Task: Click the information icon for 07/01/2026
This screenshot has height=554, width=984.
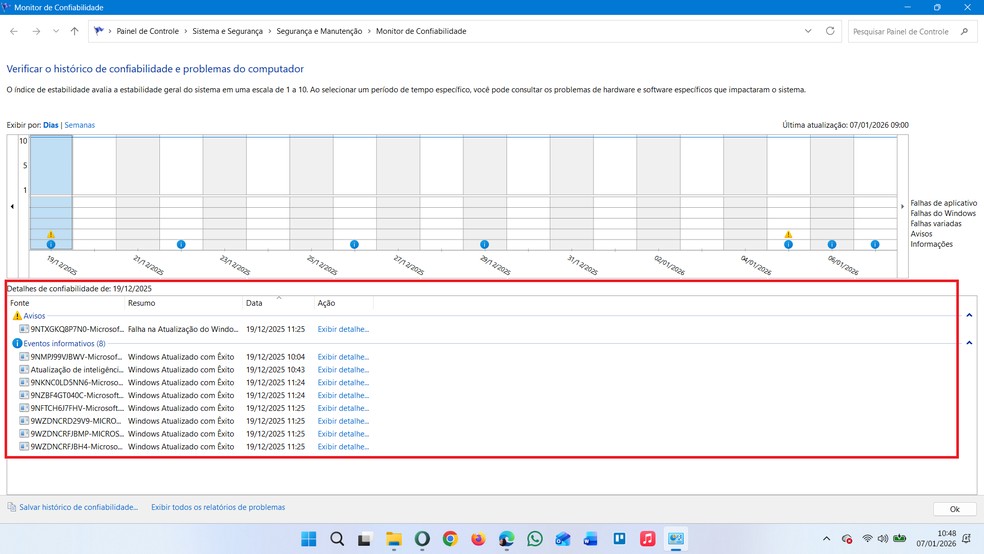Action: click(x=875, y=244)
